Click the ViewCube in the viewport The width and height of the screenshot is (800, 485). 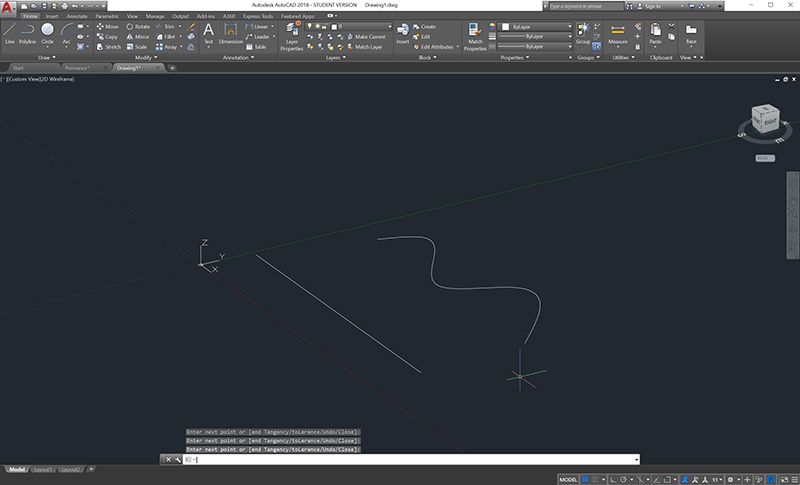pos(765,119)
